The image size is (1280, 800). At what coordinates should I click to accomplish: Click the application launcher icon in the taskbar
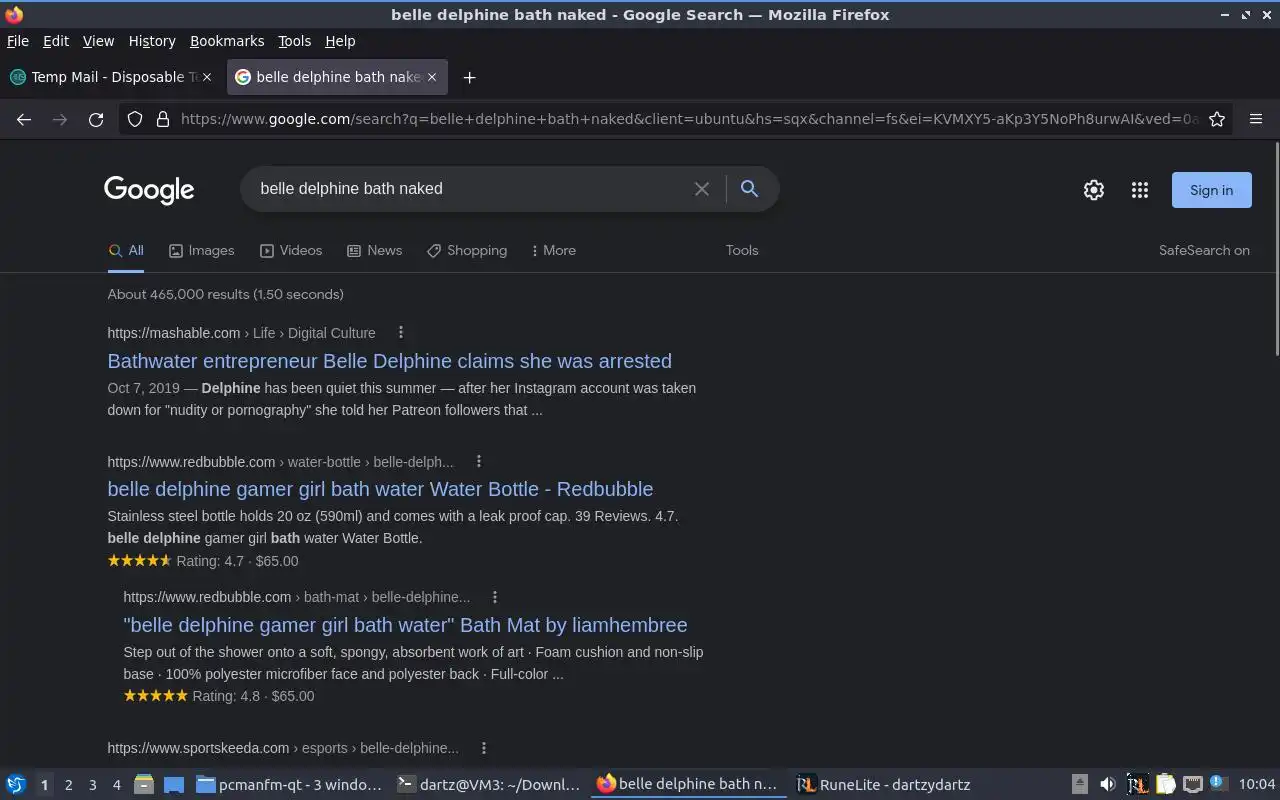16,785
